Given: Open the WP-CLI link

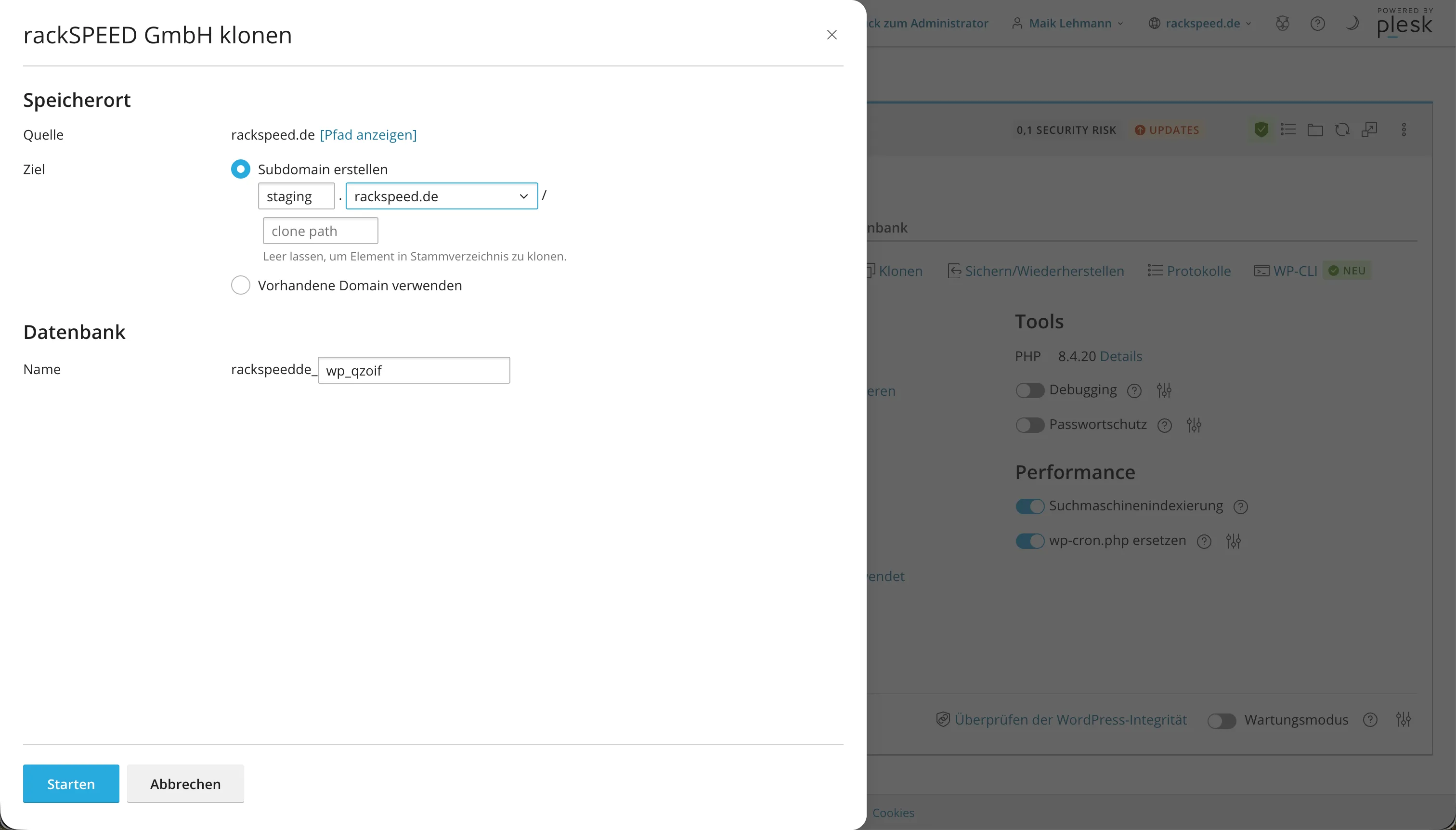Looking at the screenshot, I should tap(1295, 271).
